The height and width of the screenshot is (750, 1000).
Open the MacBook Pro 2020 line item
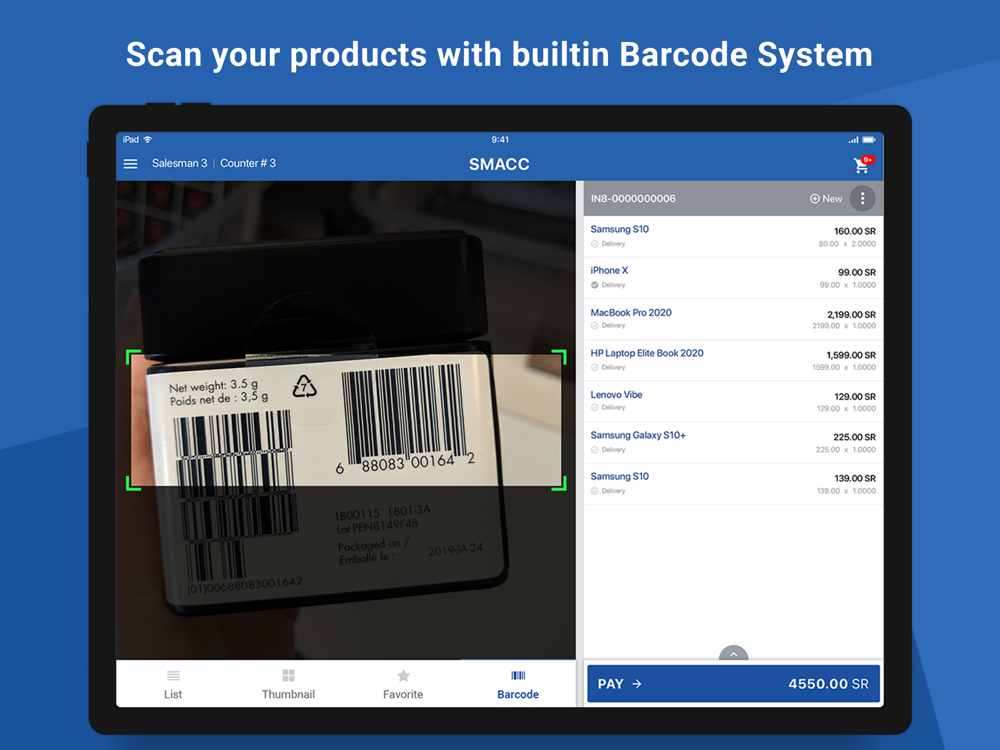click(733, 320)
